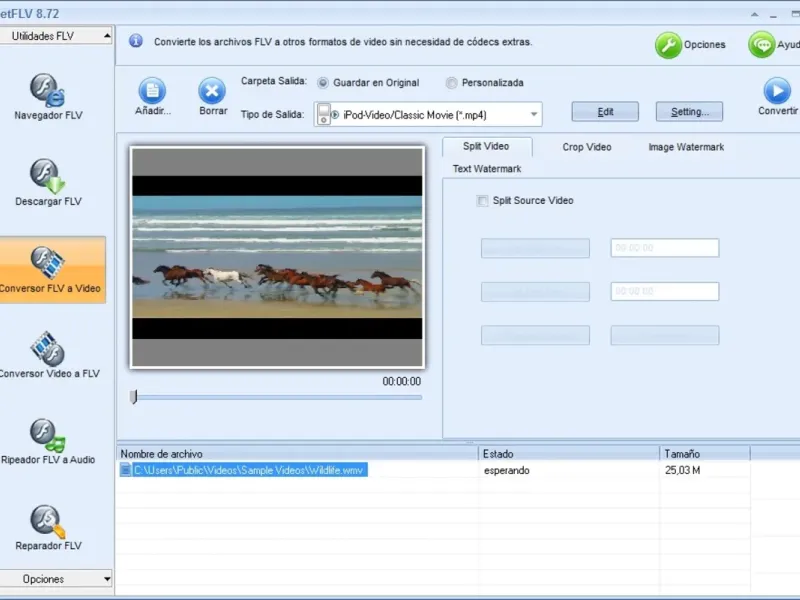Click the Edit button
The width and height of the screenshot is (800, 600).
click(605, 111)
